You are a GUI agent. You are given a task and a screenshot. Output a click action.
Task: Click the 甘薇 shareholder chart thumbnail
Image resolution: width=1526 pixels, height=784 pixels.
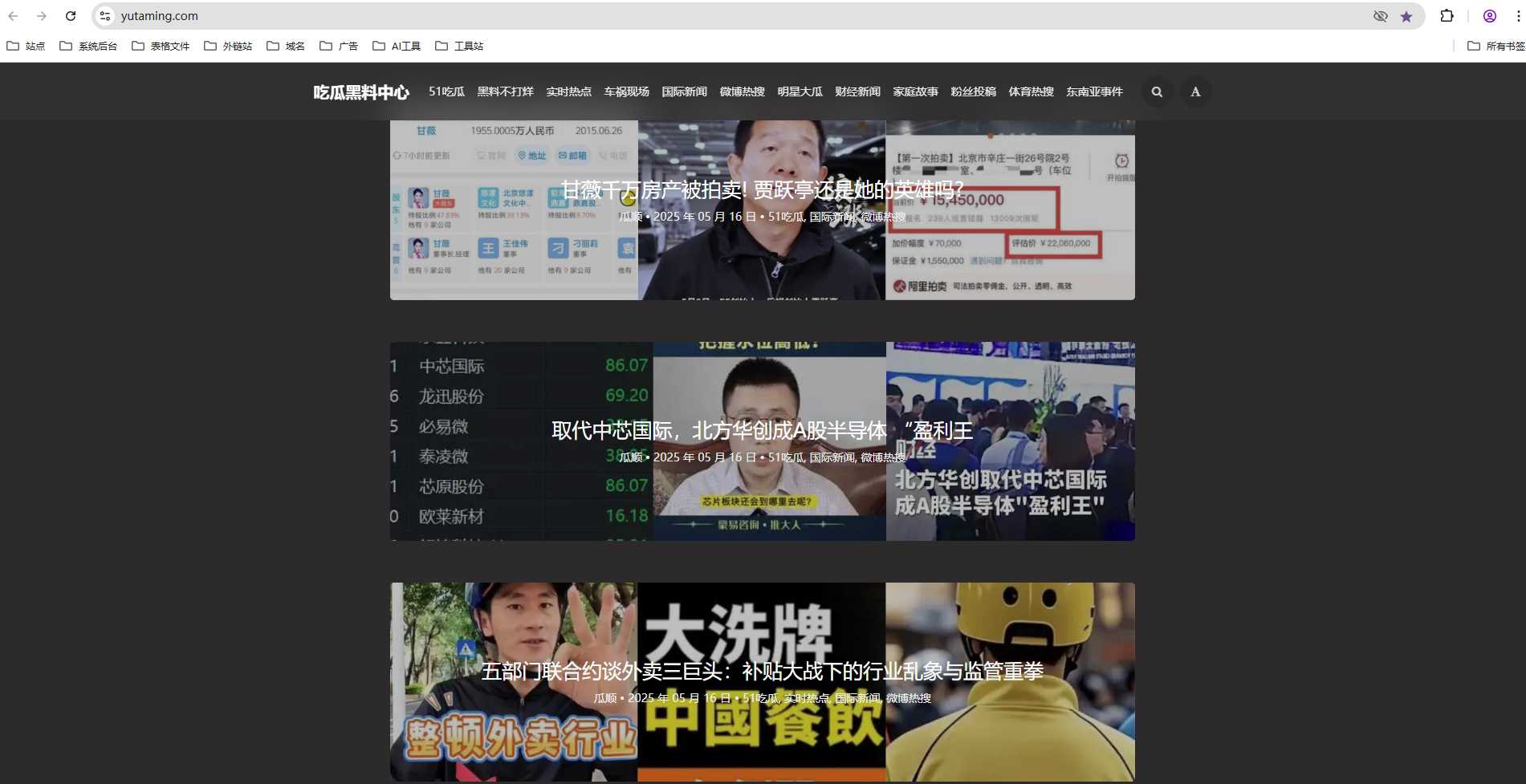[x=514, y=210]
